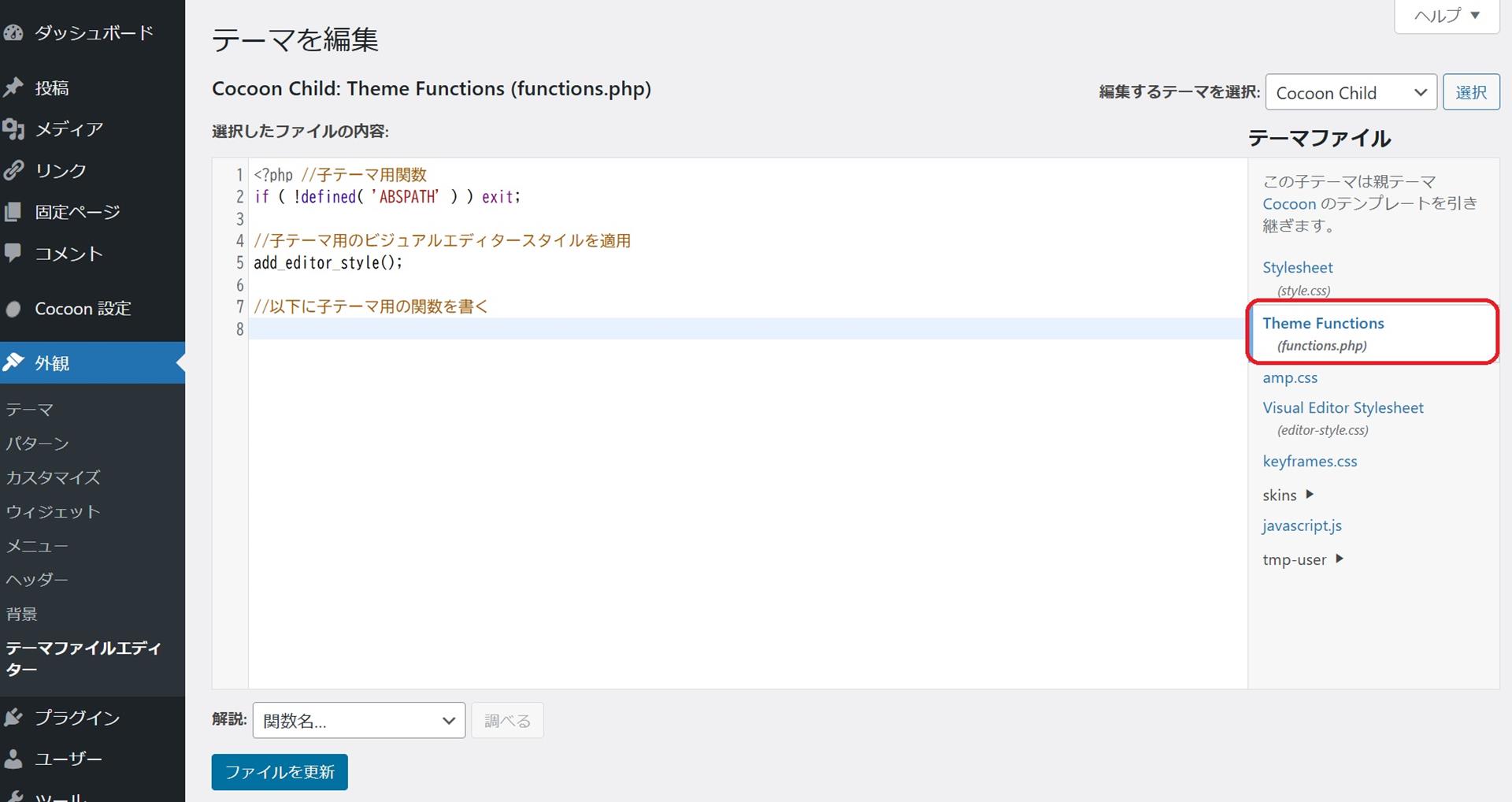Open the ウィジェット submenu item

53,512
